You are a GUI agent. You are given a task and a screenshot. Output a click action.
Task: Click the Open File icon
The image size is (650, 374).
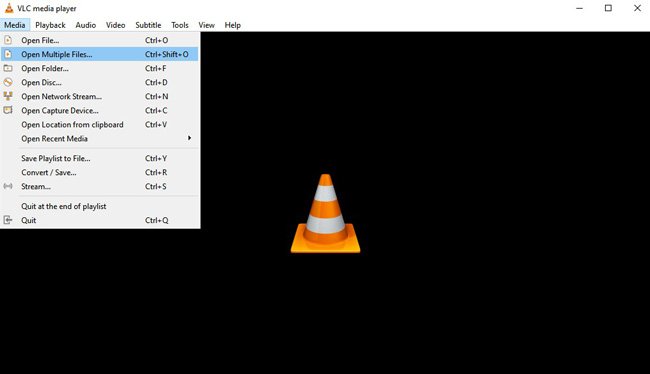pos(8,40)
